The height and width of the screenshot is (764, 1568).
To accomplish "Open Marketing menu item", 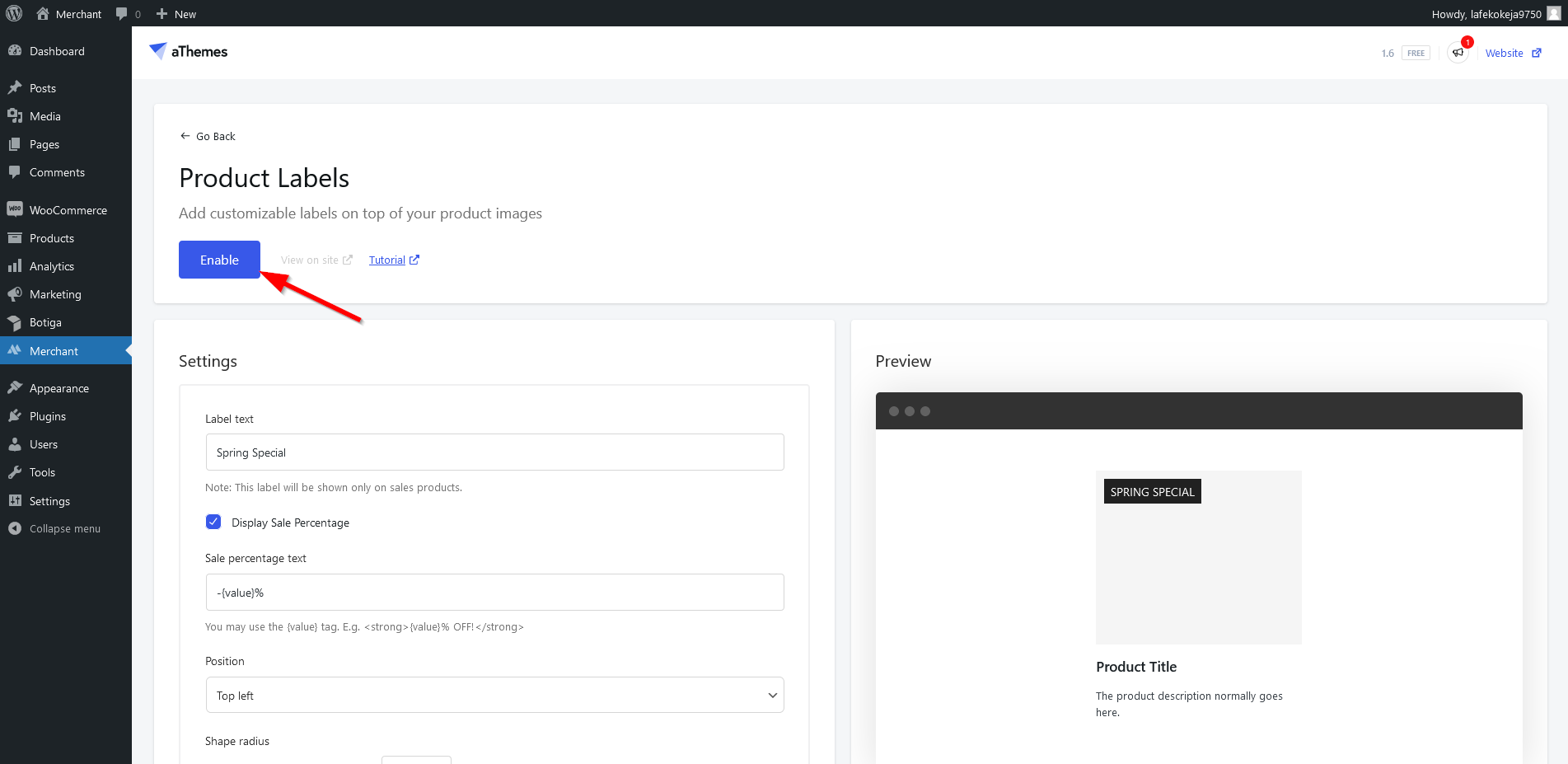I will point(66,294).
